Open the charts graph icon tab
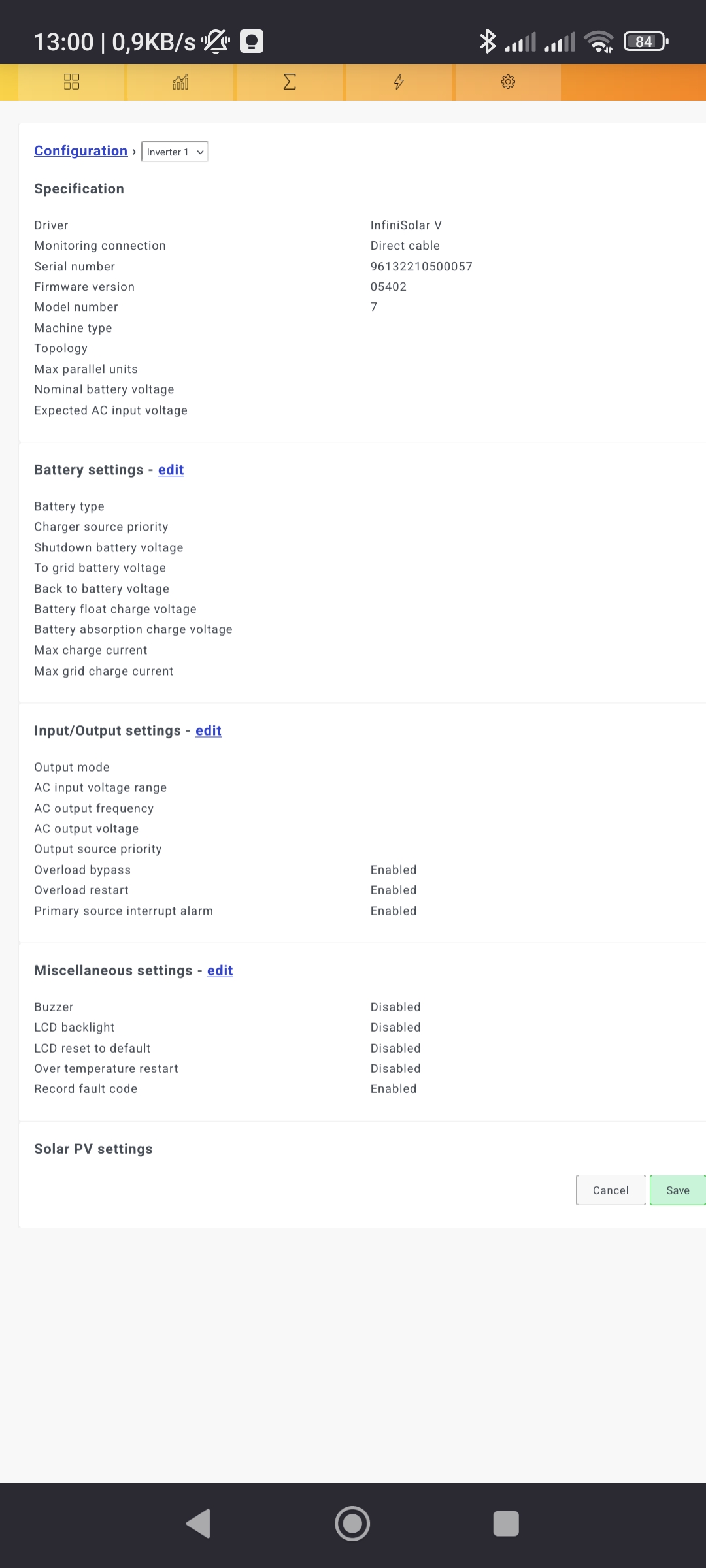 point(180,82)
